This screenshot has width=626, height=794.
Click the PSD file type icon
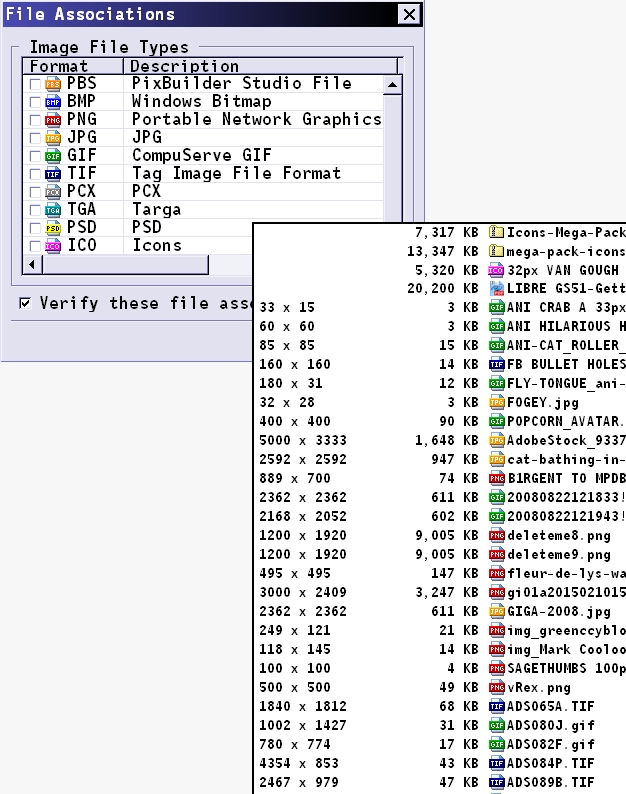pos(53,228)
